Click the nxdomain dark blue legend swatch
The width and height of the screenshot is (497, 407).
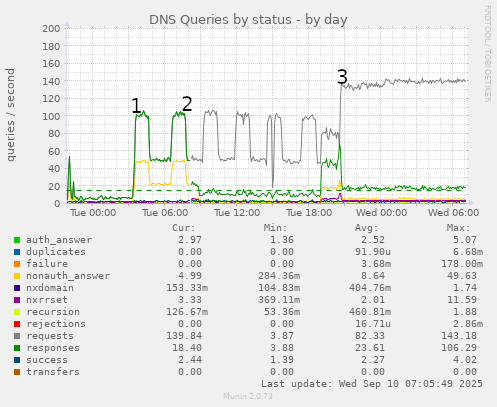(17, 288)
